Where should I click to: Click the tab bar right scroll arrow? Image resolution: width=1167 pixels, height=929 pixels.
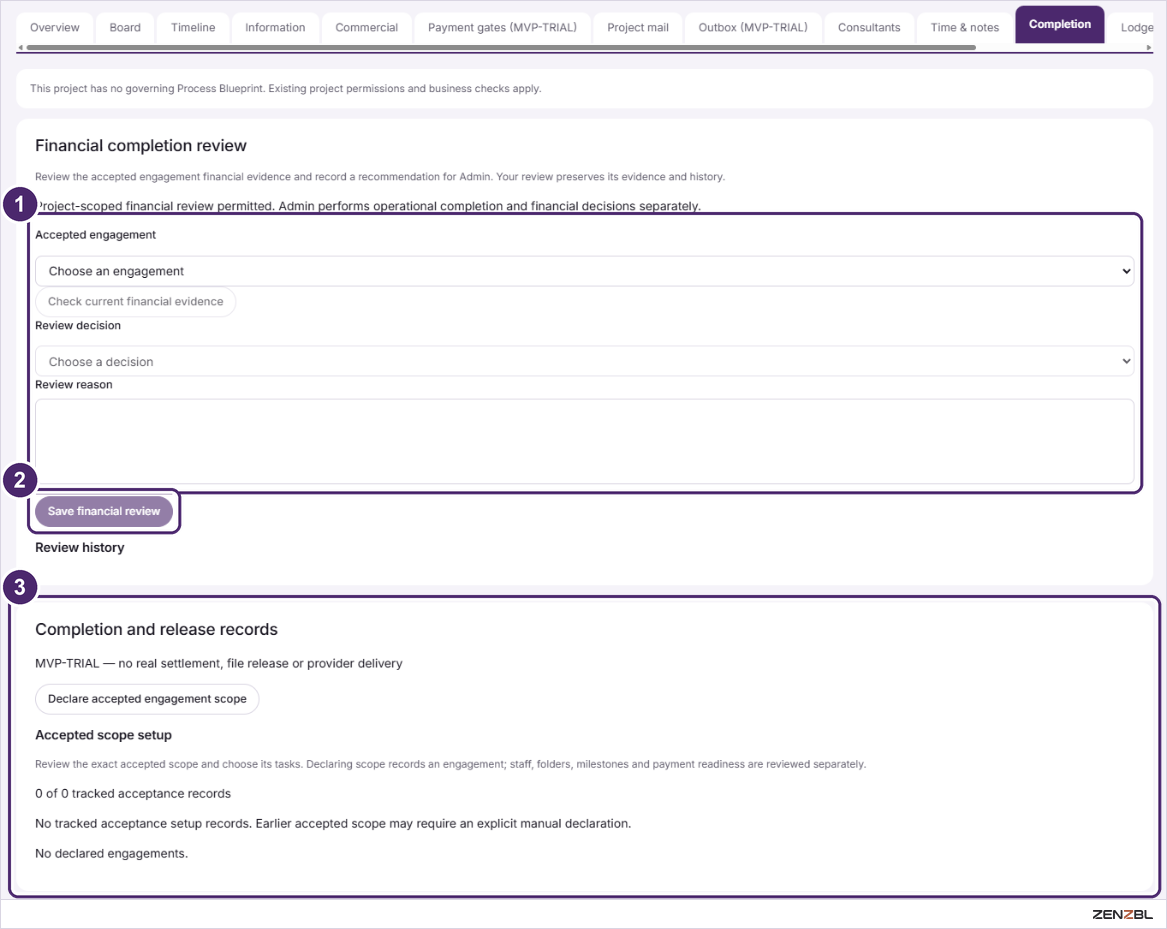point(1148,48)
